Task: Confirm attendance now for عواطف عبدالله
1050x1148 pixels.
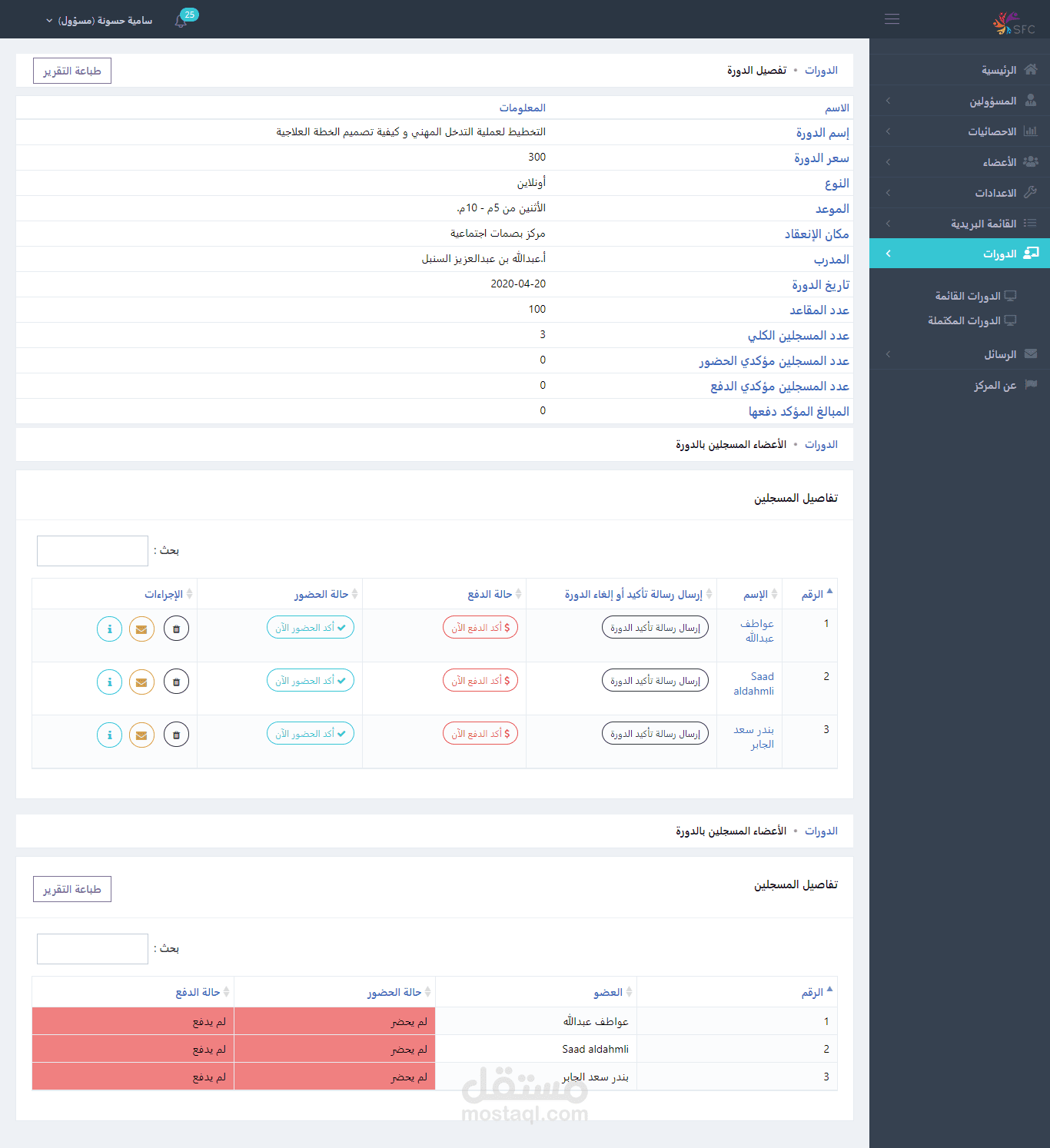Action: (x=311, y=628)
